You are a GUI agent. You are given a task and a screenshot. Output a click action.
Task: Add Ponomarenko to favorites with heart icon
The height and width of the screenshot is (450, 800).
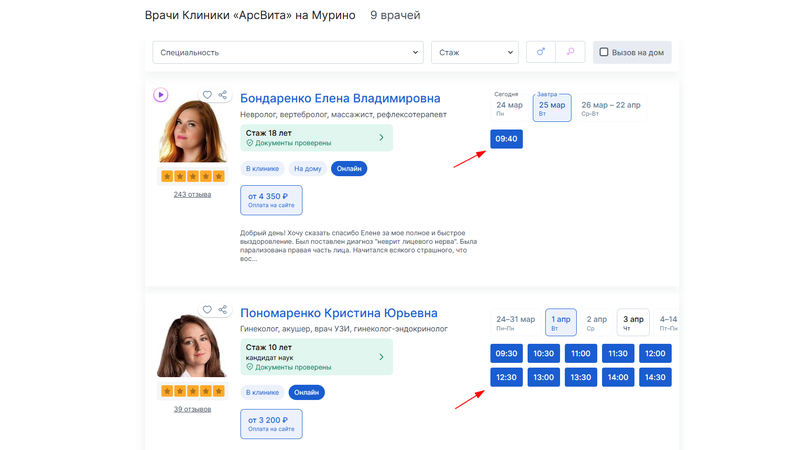point(207,309)
